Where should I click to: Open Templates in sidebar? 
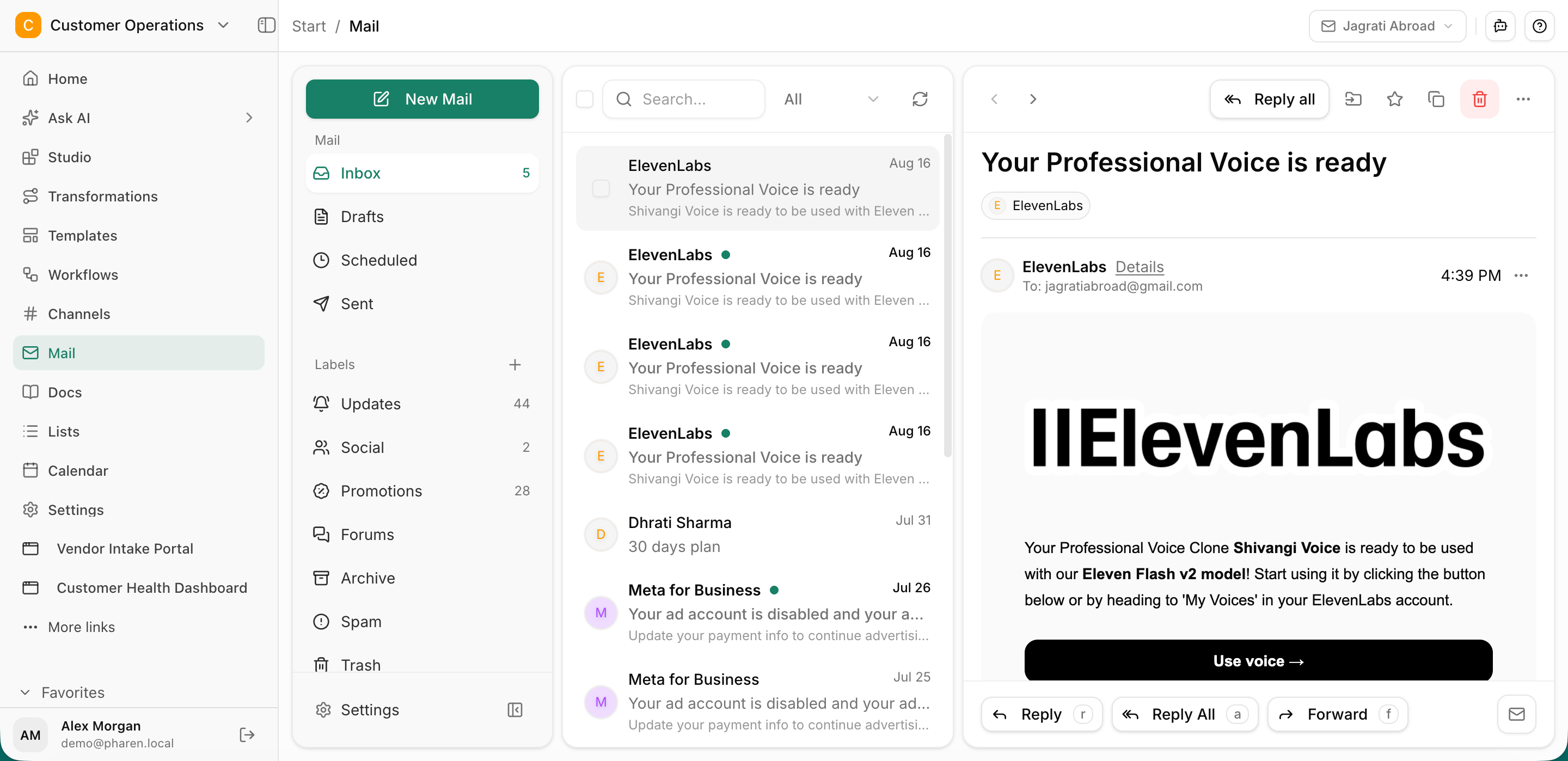pyautogui.click(x=139, y=236)
